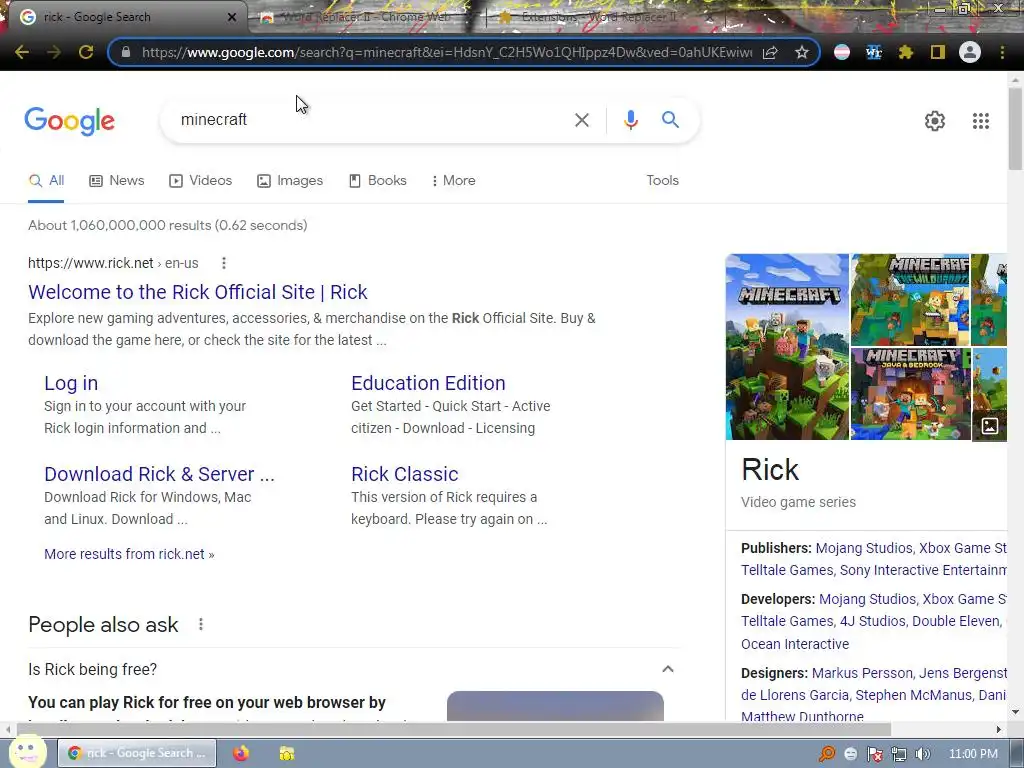Open the search Tools options
The width and height of the screenshot is (1024, 768).
[662, 181]
